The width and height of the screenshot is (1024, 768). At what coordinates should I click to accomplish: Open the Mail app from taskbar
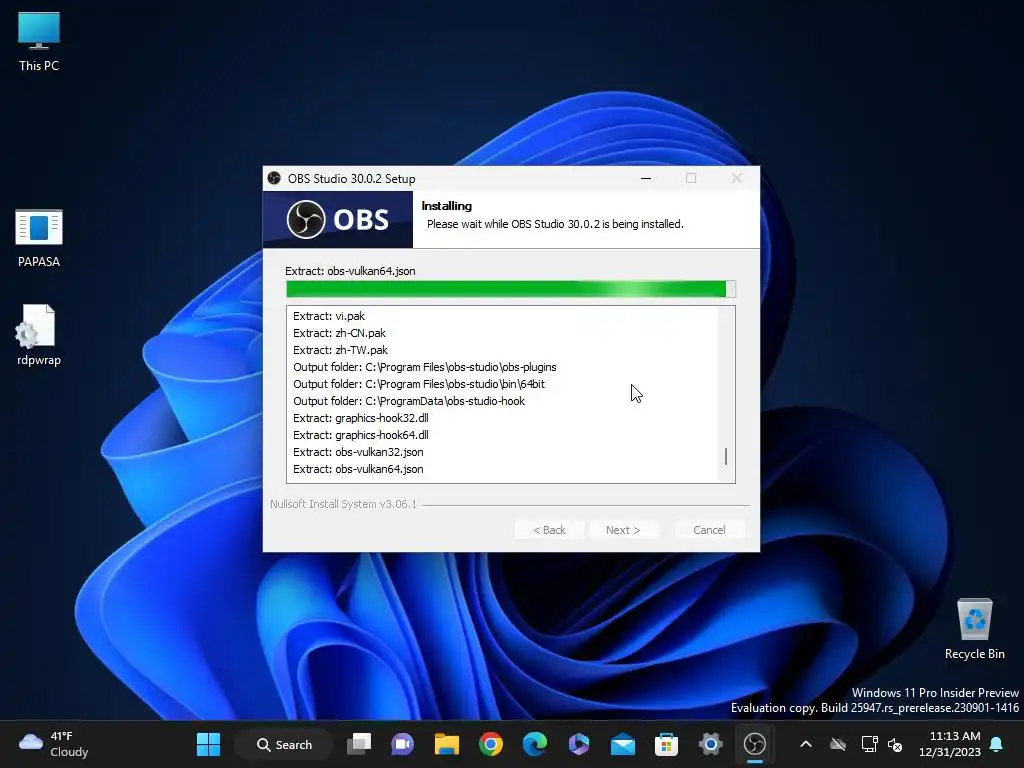(622, 744)
